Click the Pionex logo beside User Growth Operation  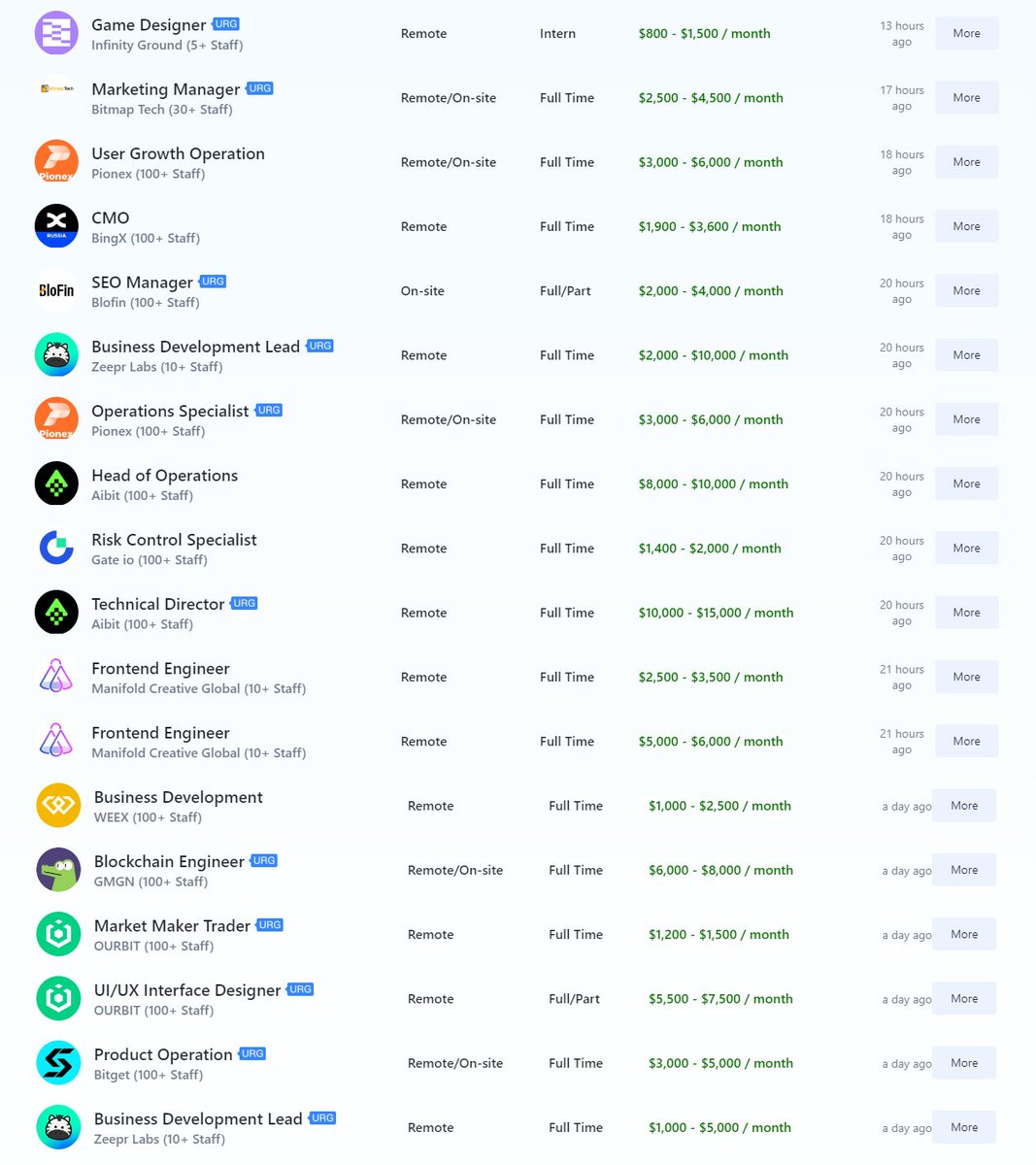tap(56, 162)
